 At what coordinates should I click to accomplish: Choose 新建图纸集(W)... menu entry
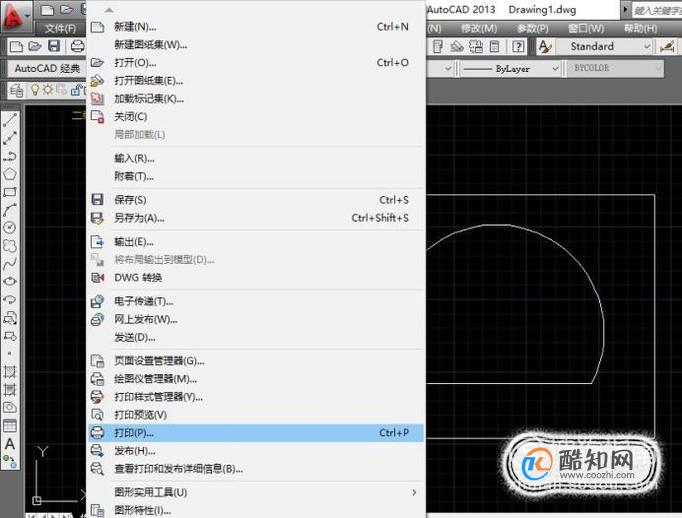click(256, 45)
